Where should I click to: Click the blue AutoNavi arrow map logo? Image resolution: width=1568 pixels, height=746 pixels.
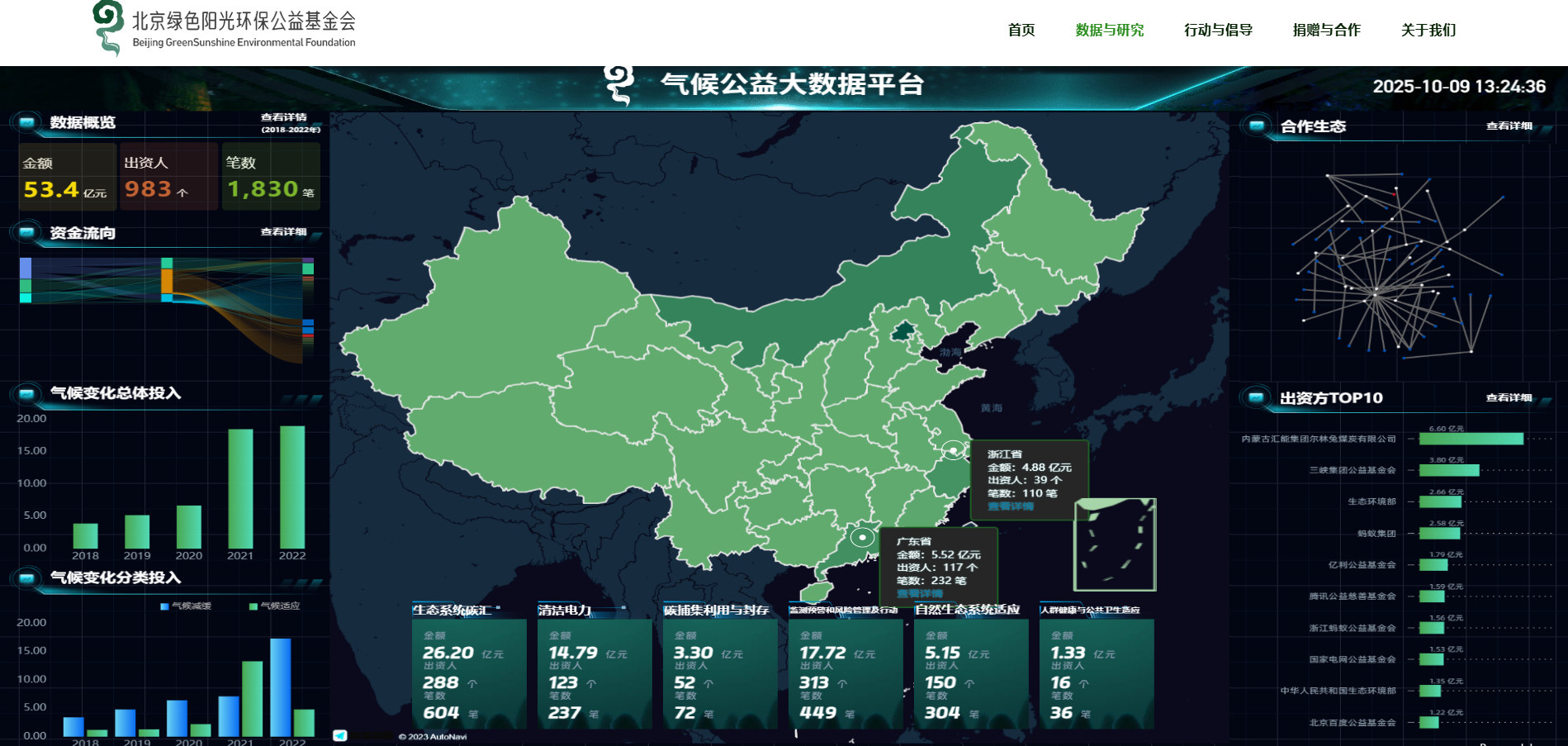[x=340, y=735]
